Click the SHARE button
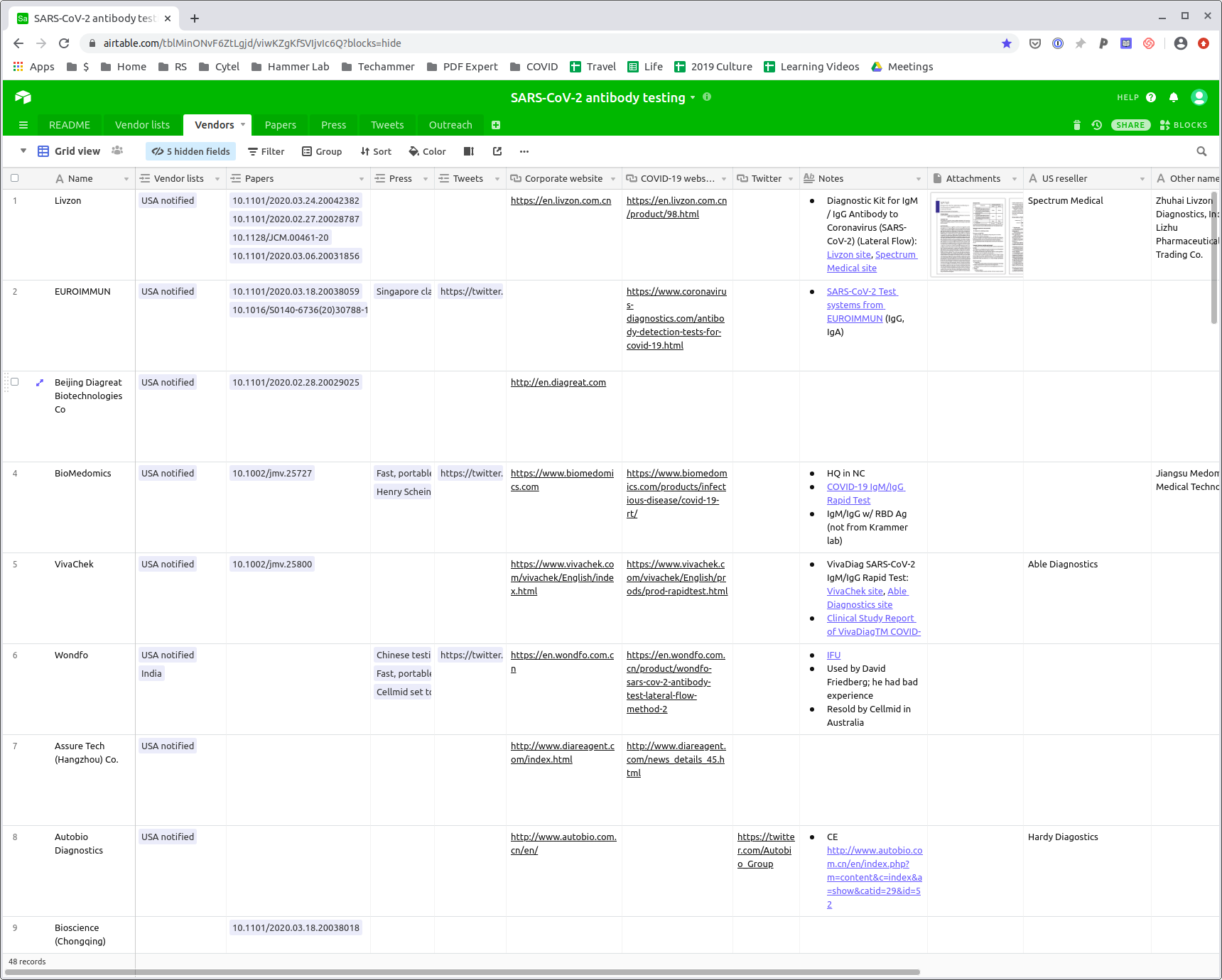This screenshot has height=980, width=1222. point(1130,125)
